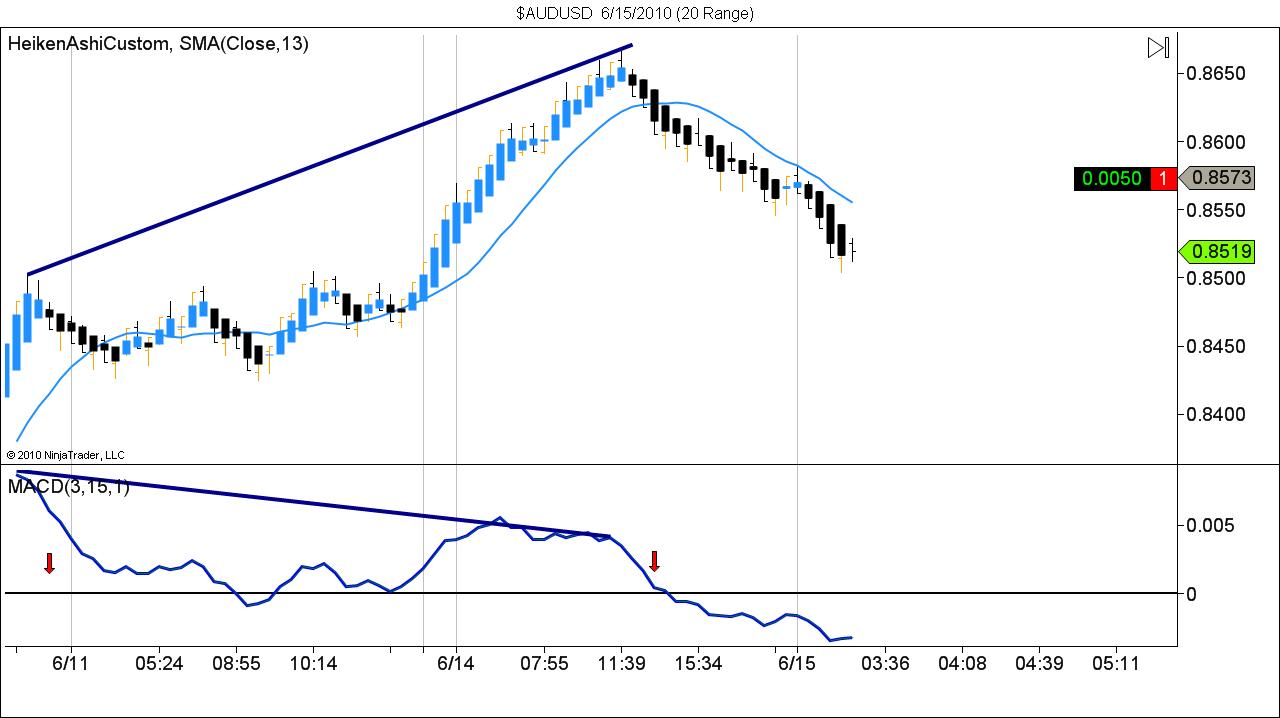1280x718 pixels.
Task: Select the 6/15 label on the time axis
Action: pyautogui.click(x=797, y=662)
